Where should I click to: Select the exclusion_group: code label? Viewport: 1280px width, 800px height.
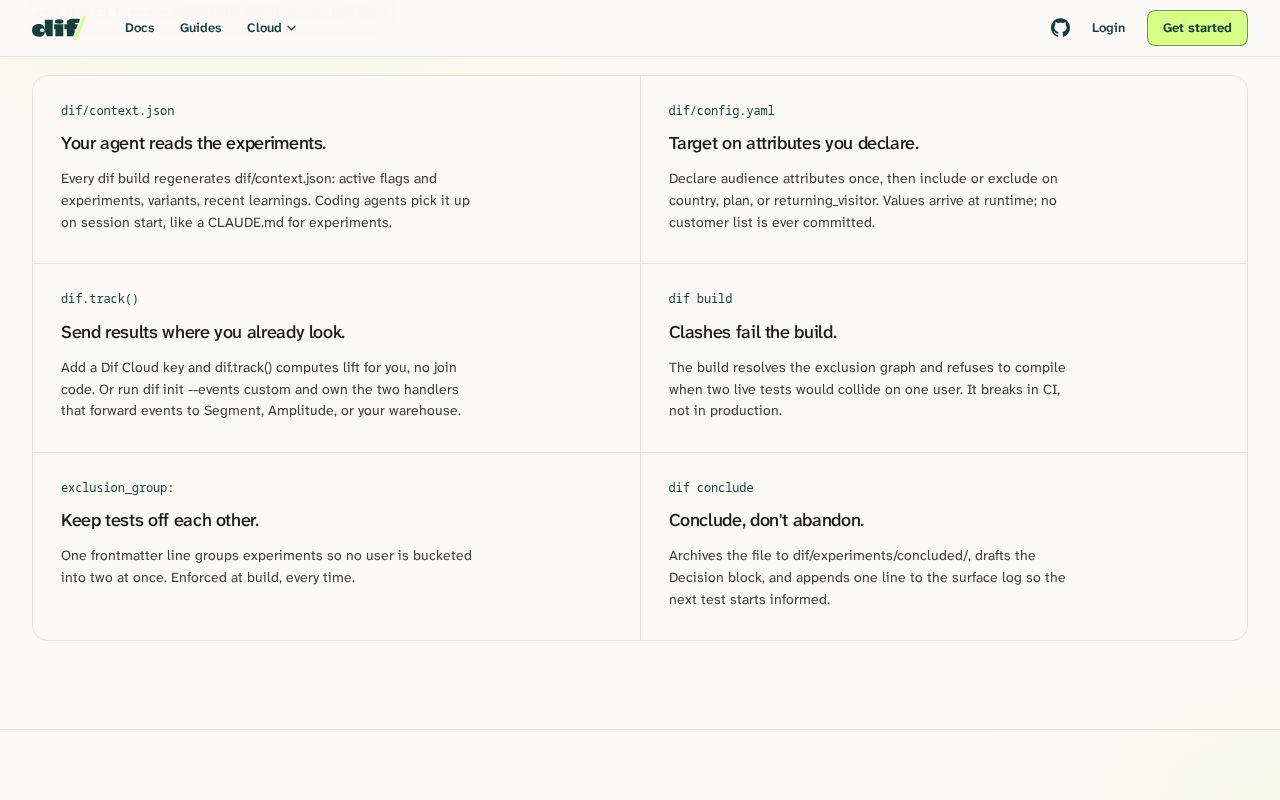click(117, 488)
